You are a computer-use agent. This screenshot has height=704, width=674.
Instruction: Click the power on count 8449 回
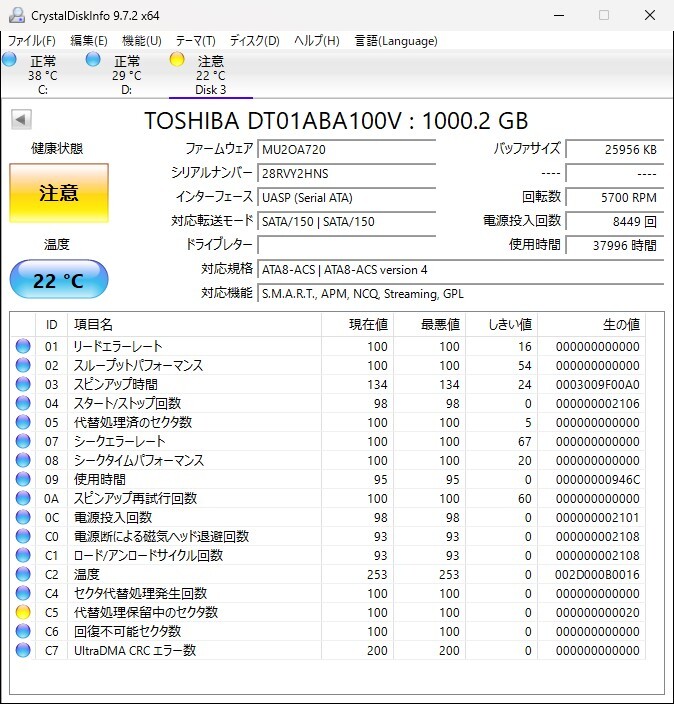(614, 221)
